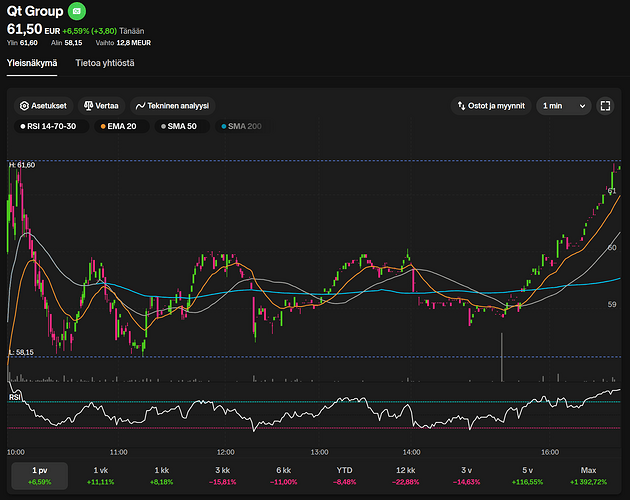Click the green Qt Group badge icon

tap(77, 11)
